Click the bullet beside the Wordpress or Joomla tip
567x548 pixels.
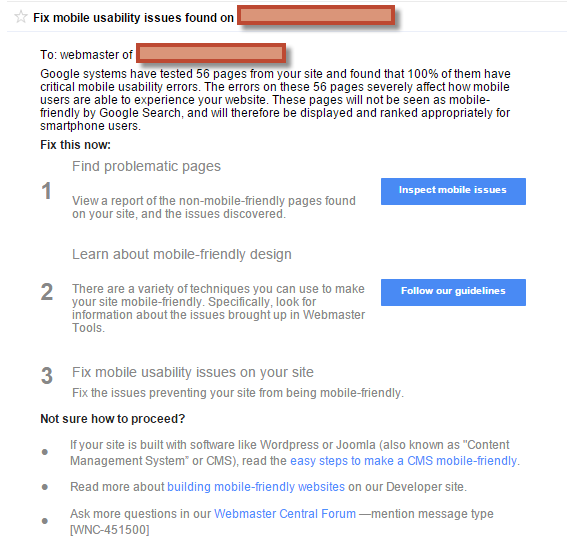[x=45, y=452]
